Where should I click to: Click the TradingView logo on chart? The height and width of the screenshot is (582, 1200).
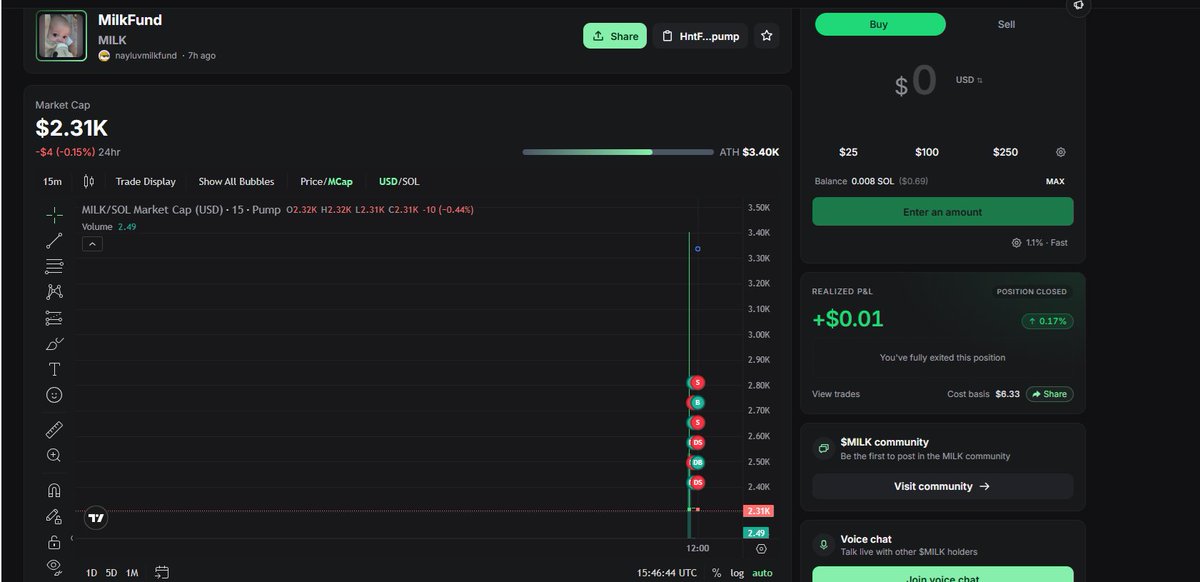[x=96, y=518]
